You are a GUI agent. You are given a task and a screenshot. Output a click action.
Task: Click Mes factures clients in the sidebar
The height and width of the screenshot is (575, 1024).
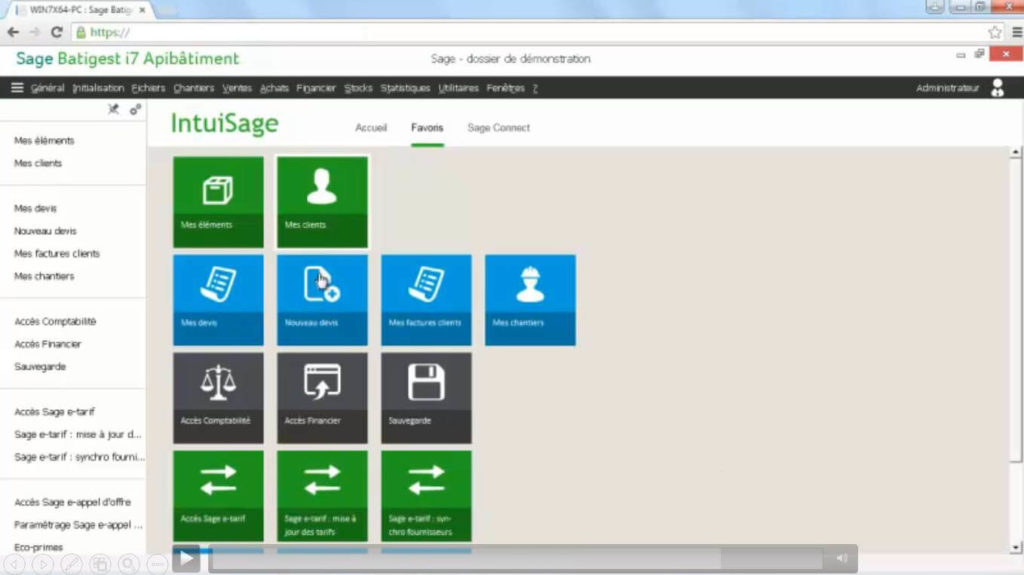point(57,254)
